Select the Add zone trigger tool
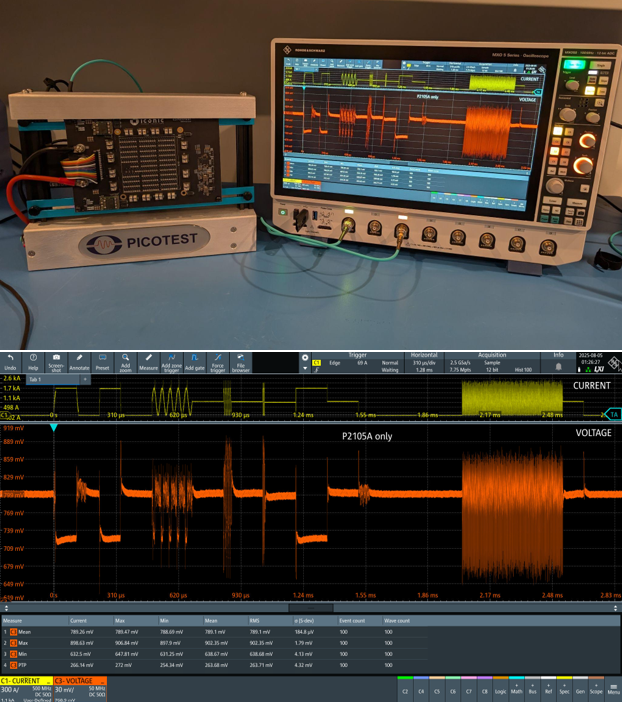622x702 pixels. pos(171,362)
